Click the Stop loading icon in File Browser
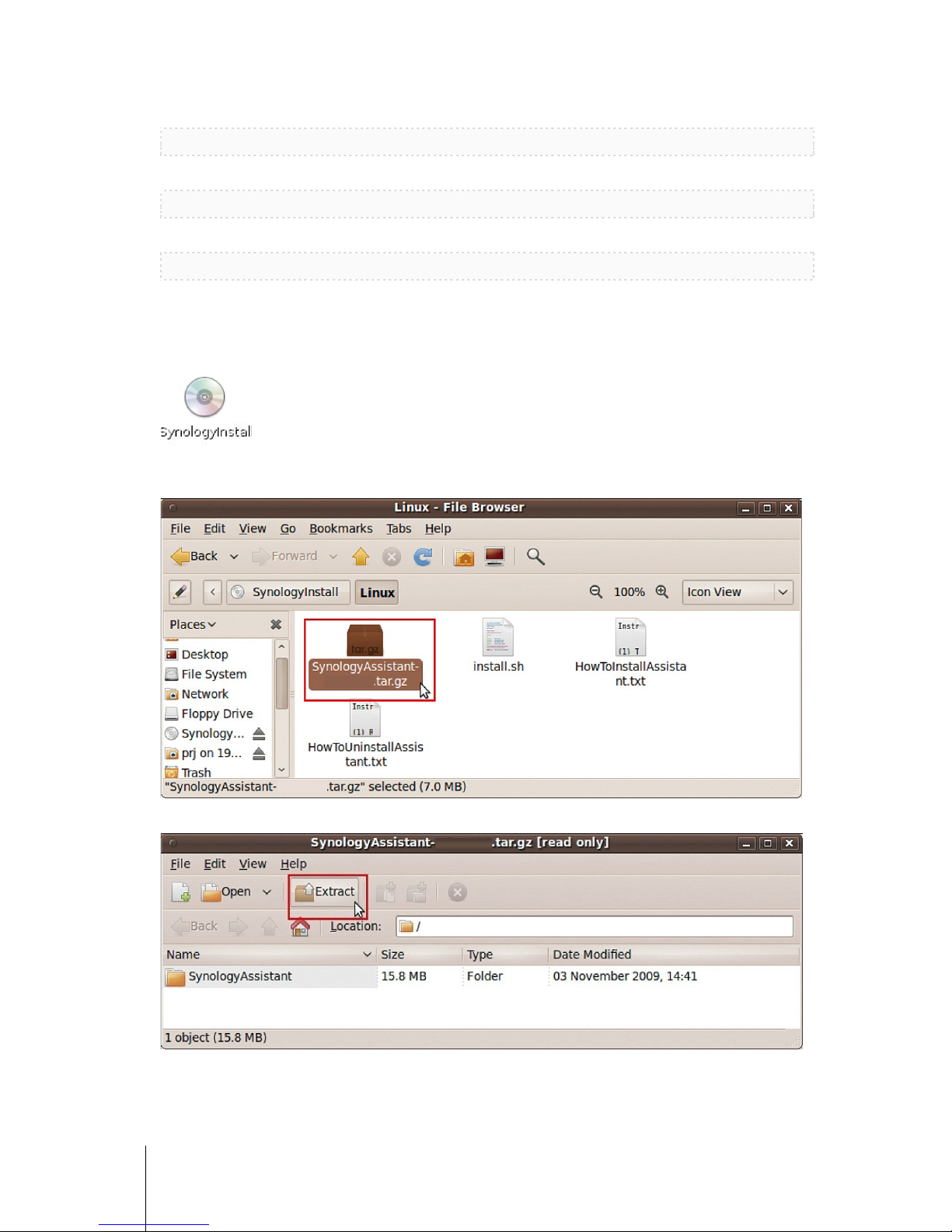Screen dimensions: 952x1232 tap(392, 557)
